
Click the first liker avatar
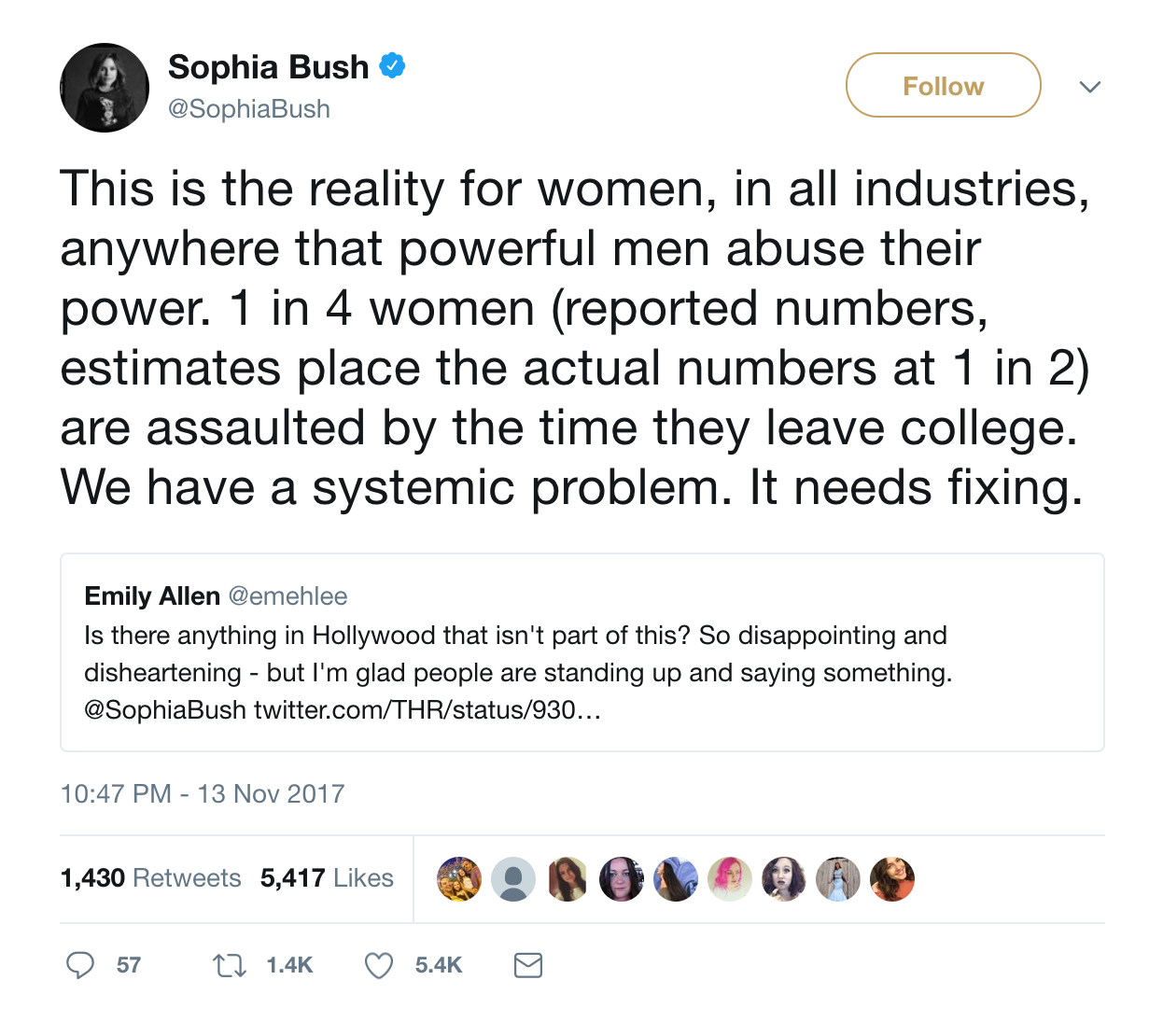coord(459,878)
